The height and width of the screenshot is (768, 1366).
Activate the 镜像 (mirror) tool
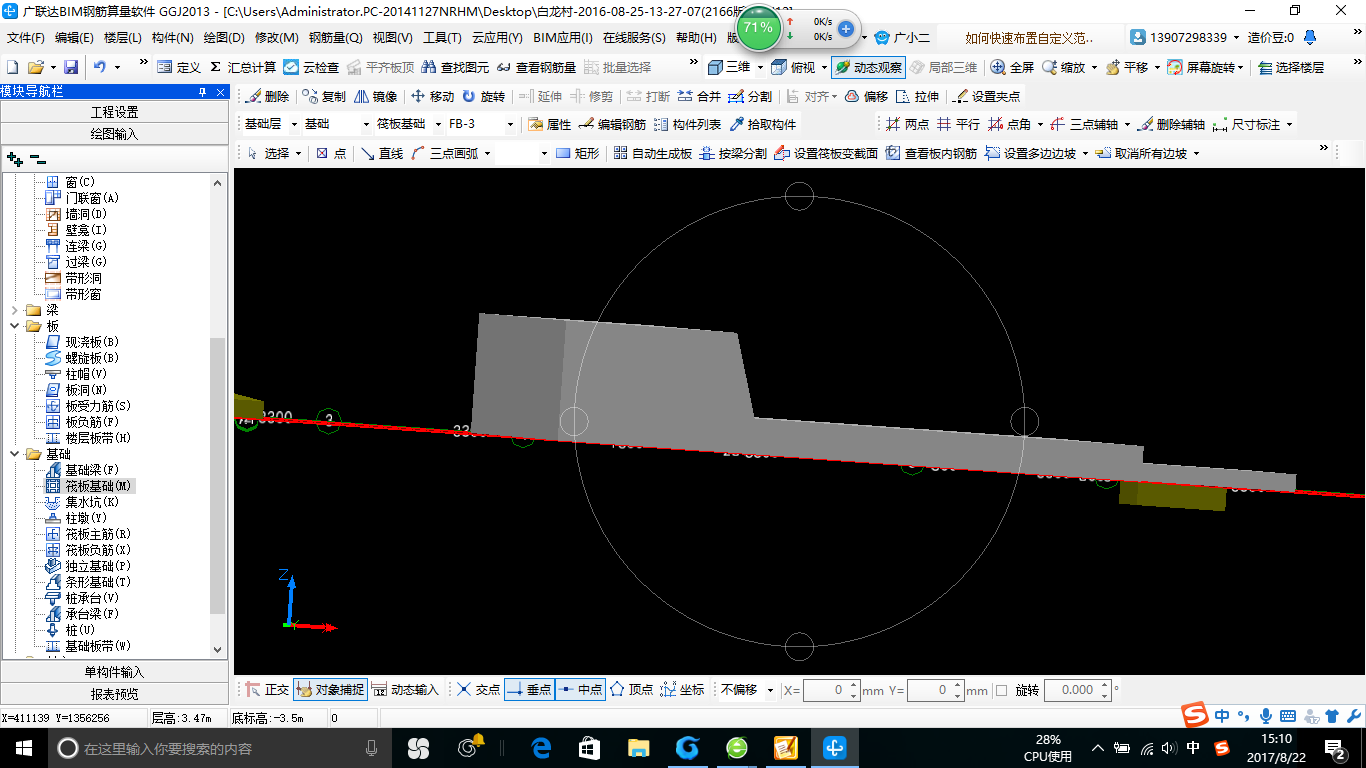(375, 97)
